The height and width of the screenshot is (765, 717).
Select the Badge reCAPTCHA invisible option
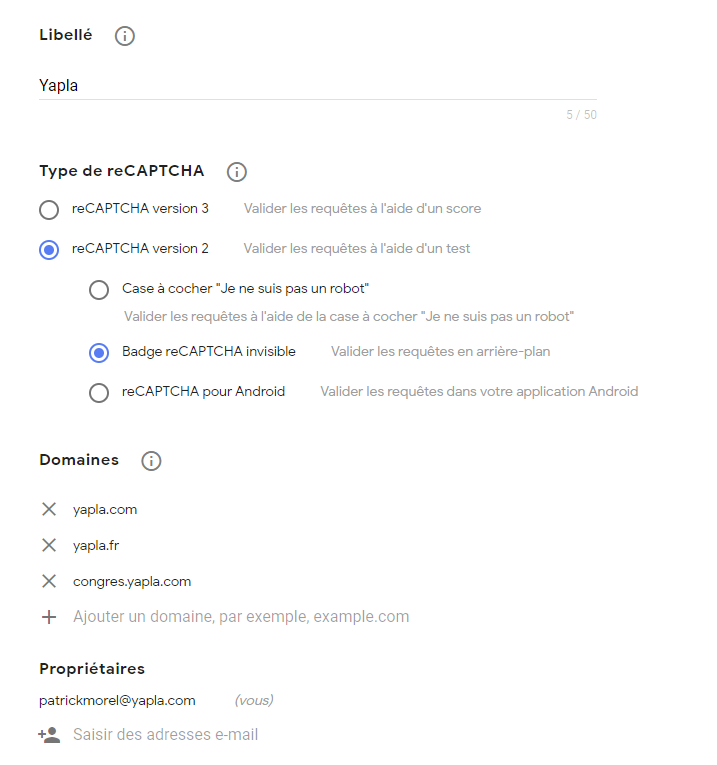tap(99, 353)
